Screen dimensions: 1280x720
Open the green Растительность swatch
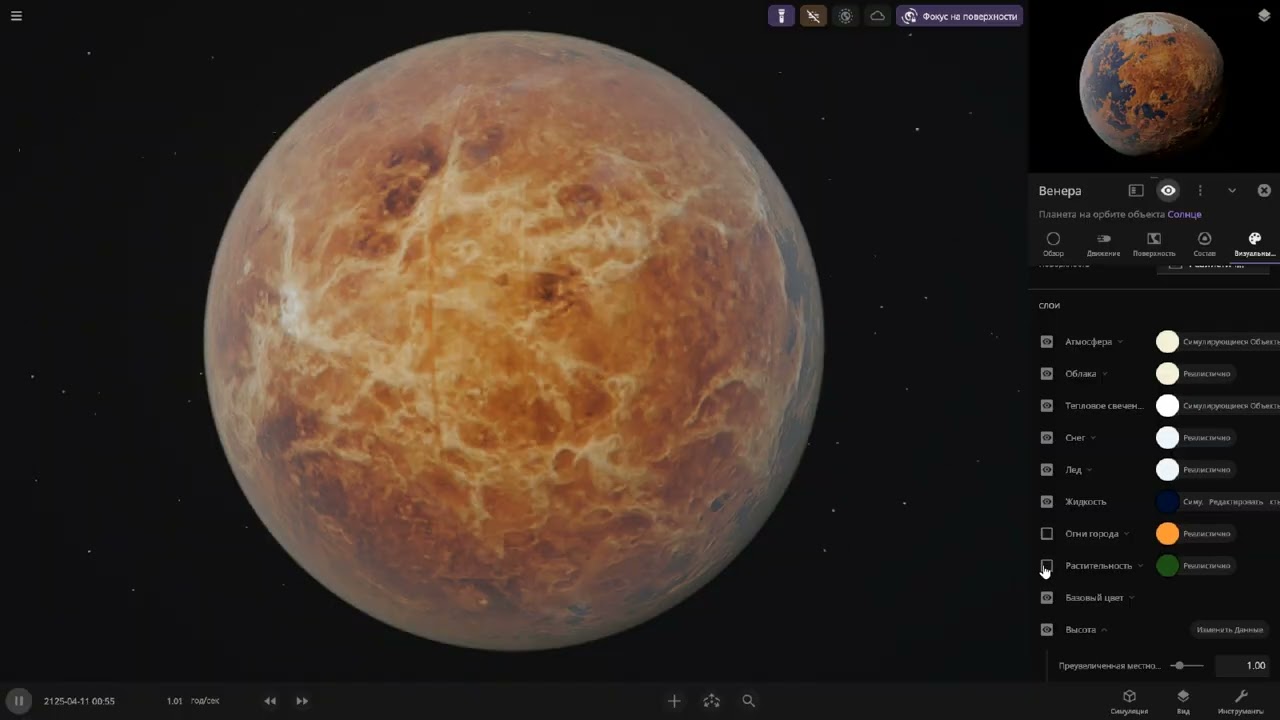coord(1167,566)
